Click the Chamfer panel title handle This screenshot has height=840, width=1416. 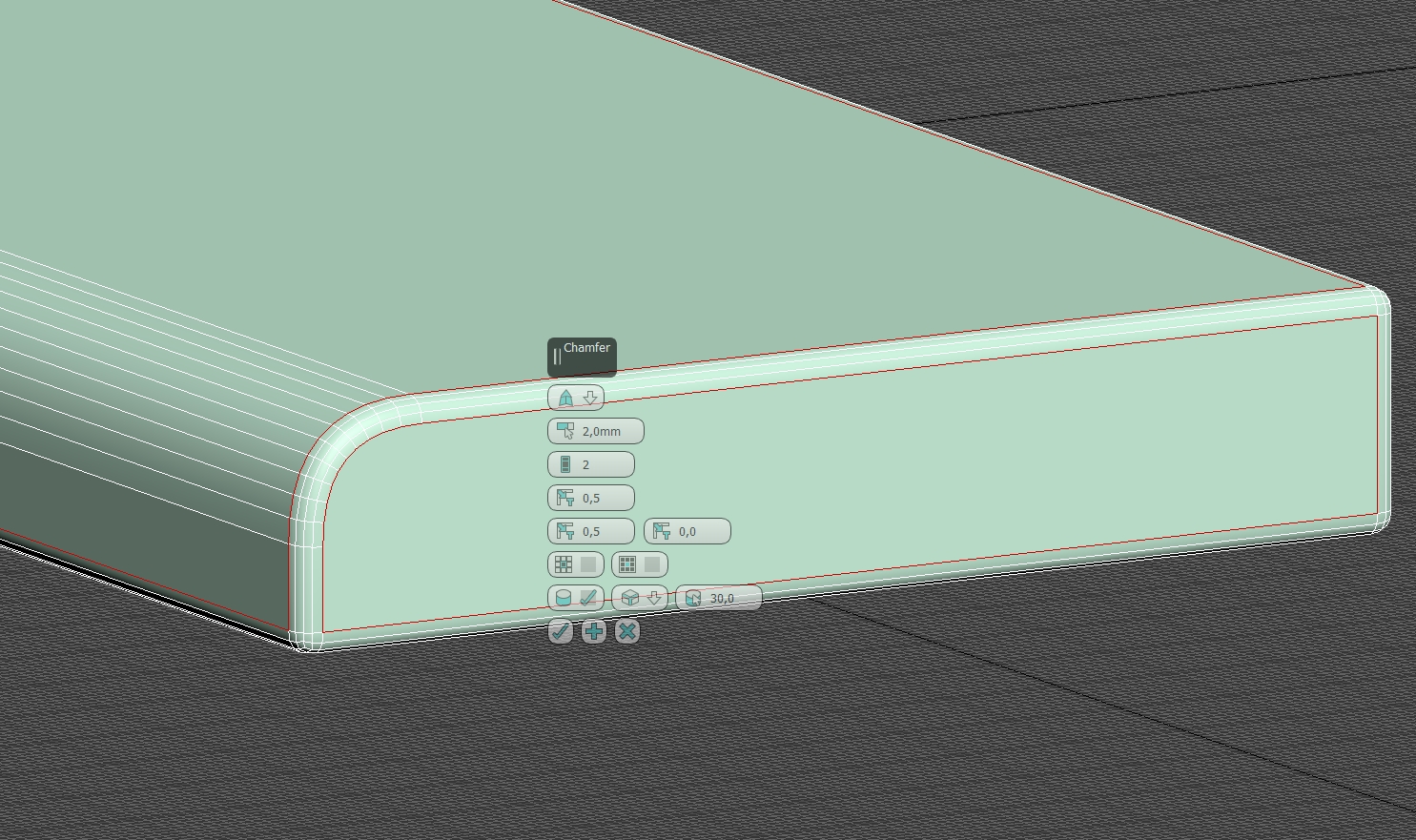582,357
